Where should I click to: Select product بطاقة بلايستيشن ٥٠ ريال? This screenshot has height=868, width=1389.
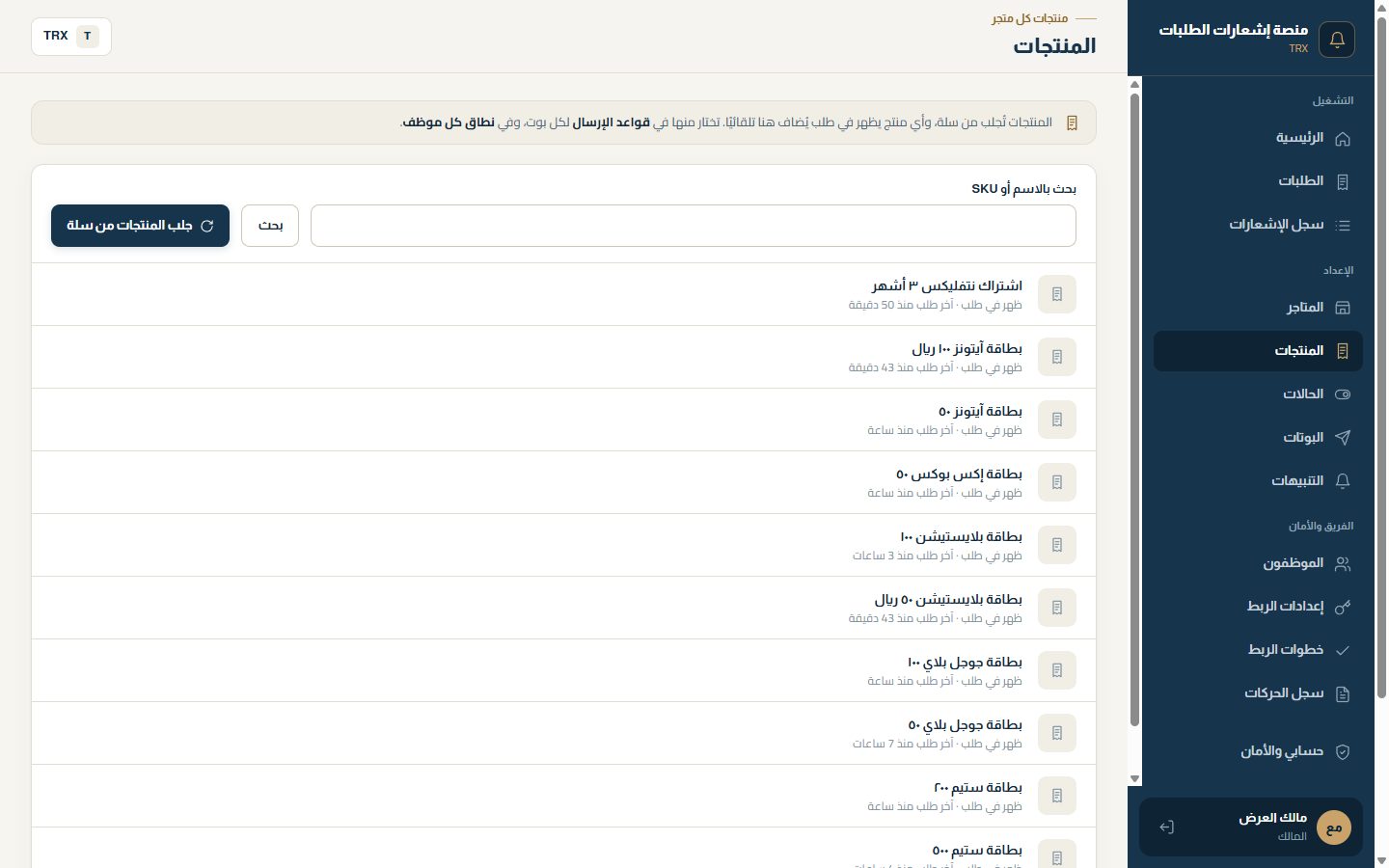[563, 608]
